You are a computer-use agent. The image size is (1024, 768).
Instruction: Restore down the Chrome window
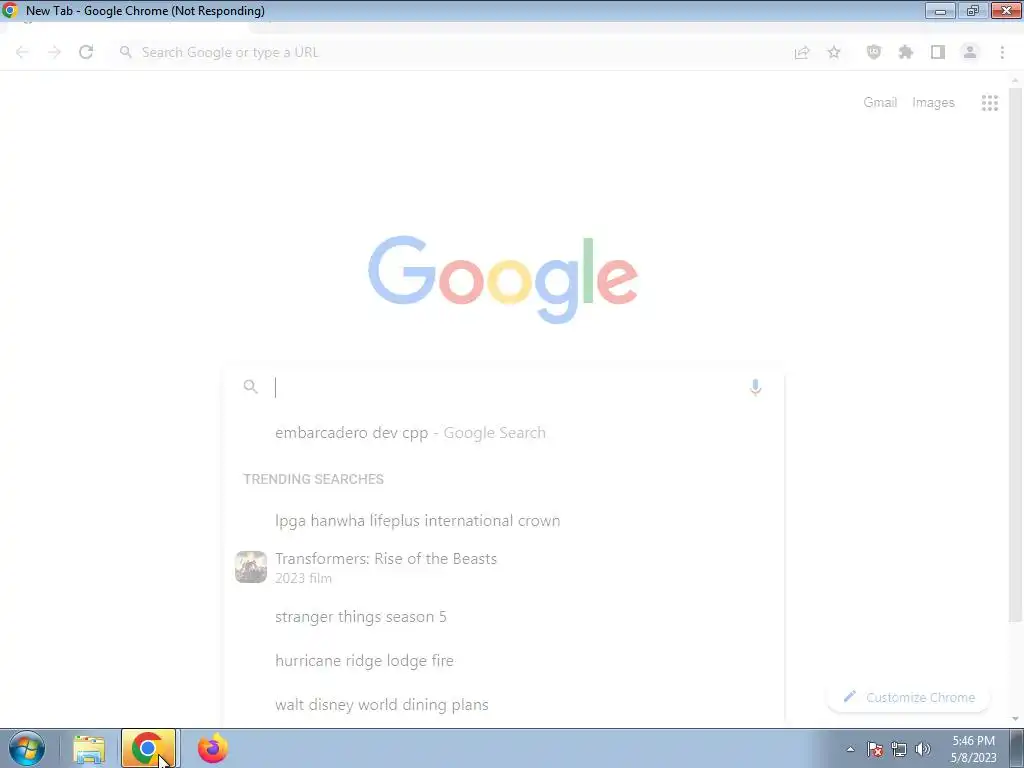coord(973,10)
